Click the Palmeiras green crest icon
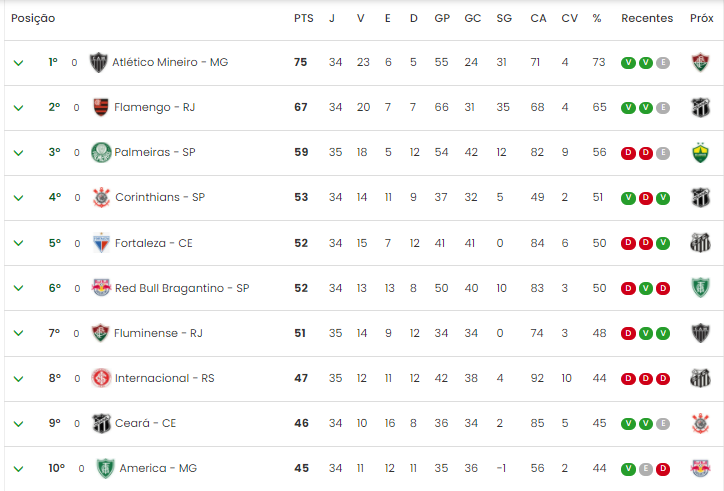Viewport: 724px width, 491px height. 101,152
